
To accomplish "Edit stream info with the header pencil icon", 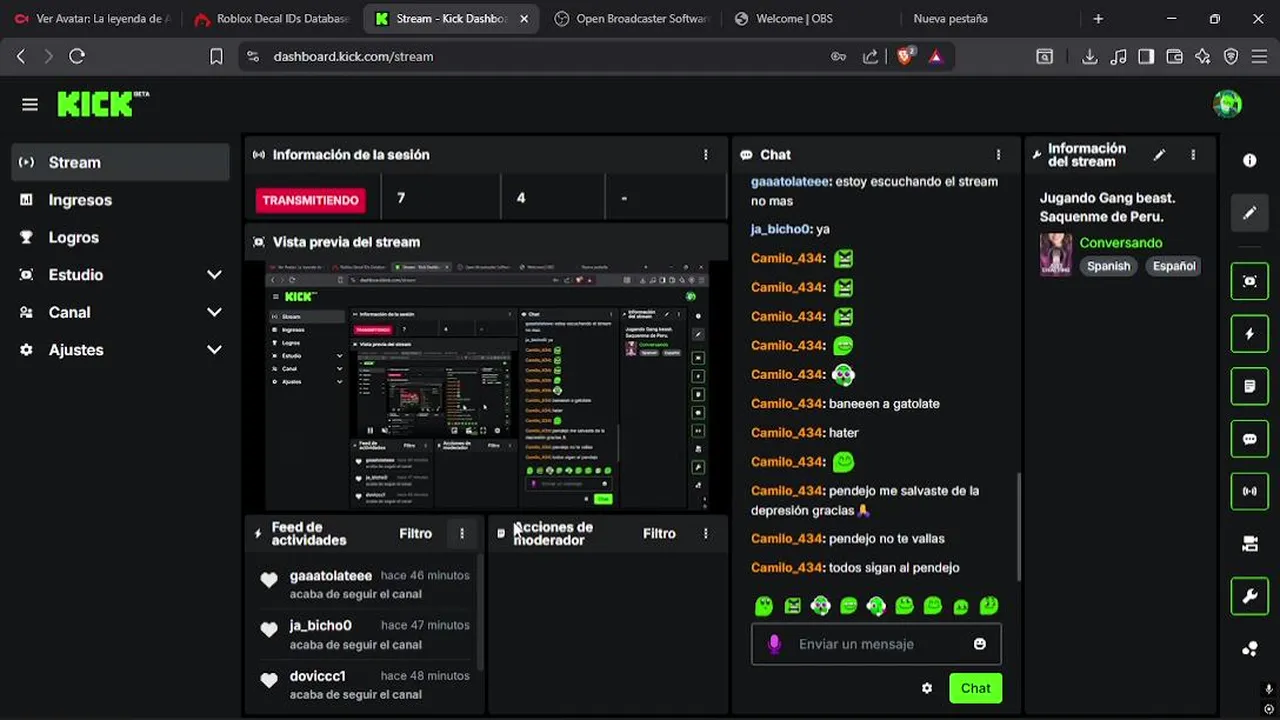I will [1159, 155].
